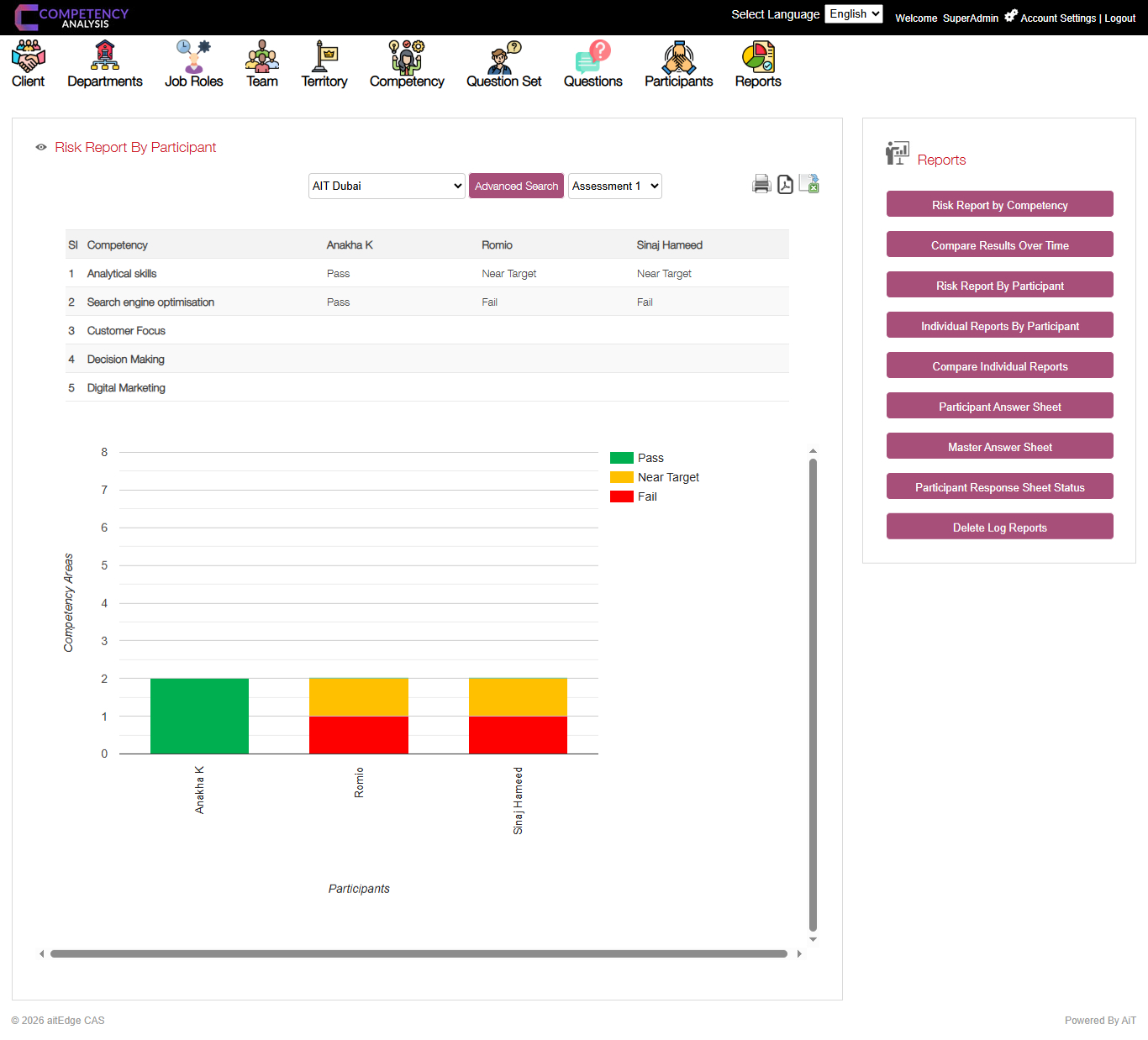Open Account Settings via the gear icon
1148x1040 pixels.
(x=1009, y=14)
